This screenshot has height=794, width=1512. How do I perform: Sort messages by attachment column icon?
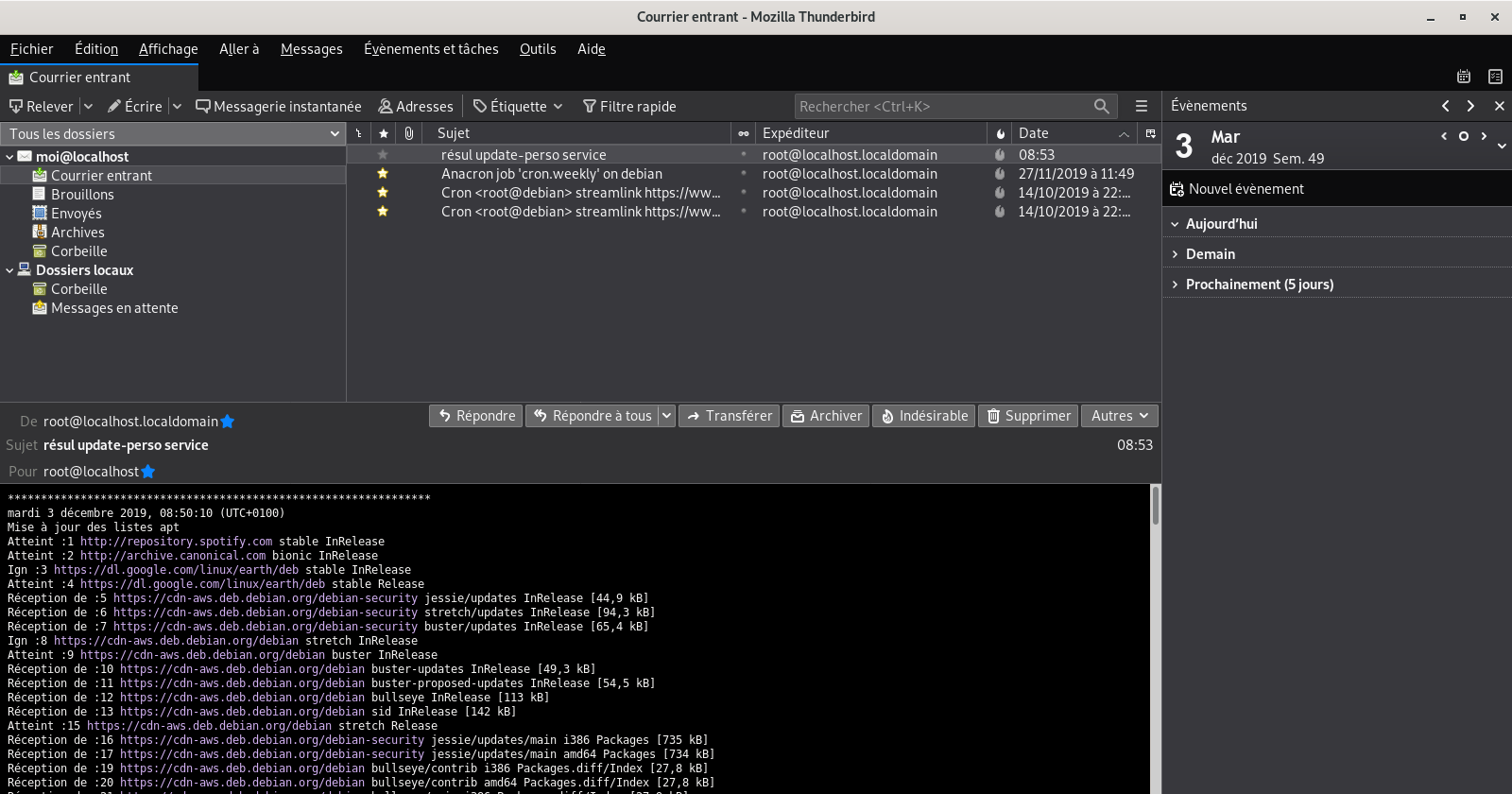tap(408, 133)
